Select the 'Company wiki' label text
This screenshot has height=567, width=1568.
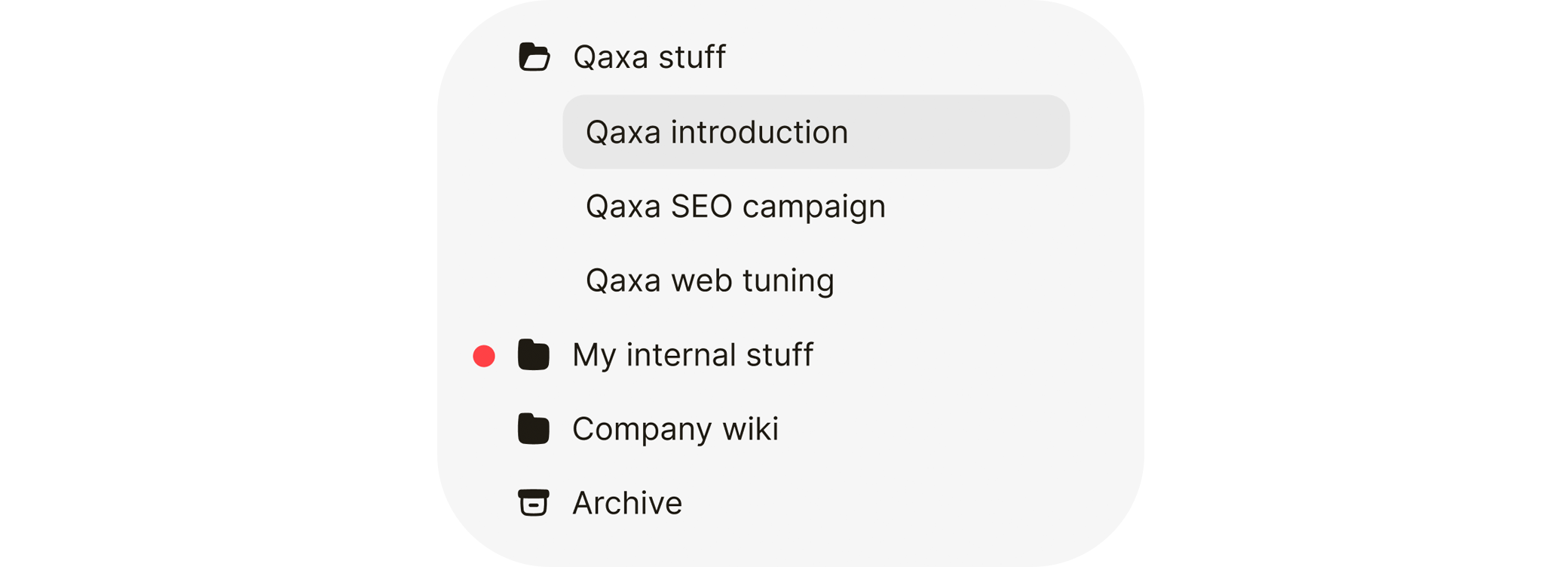point(675,428)
